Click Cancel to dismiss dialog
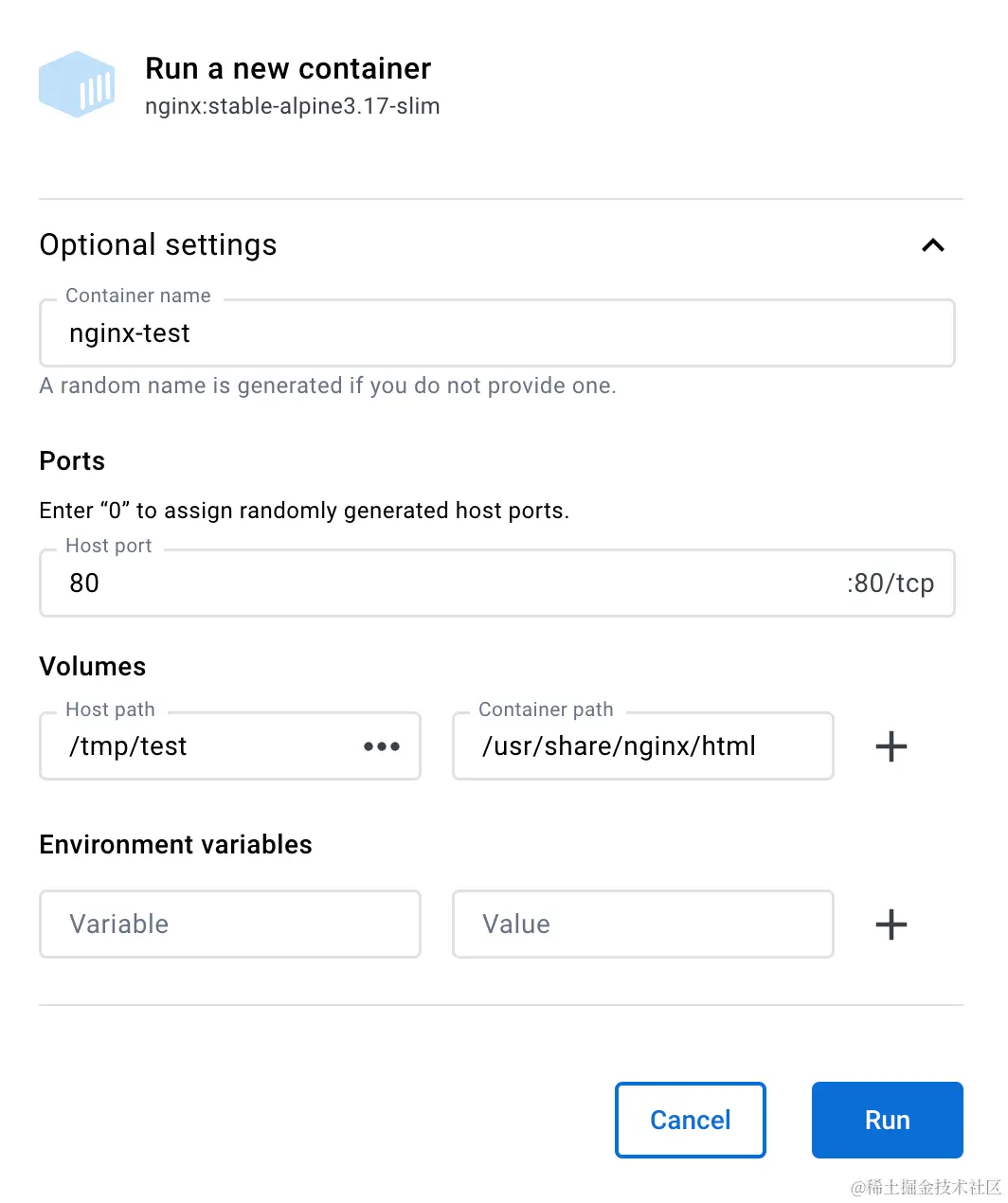 (x=690, y=1120)
